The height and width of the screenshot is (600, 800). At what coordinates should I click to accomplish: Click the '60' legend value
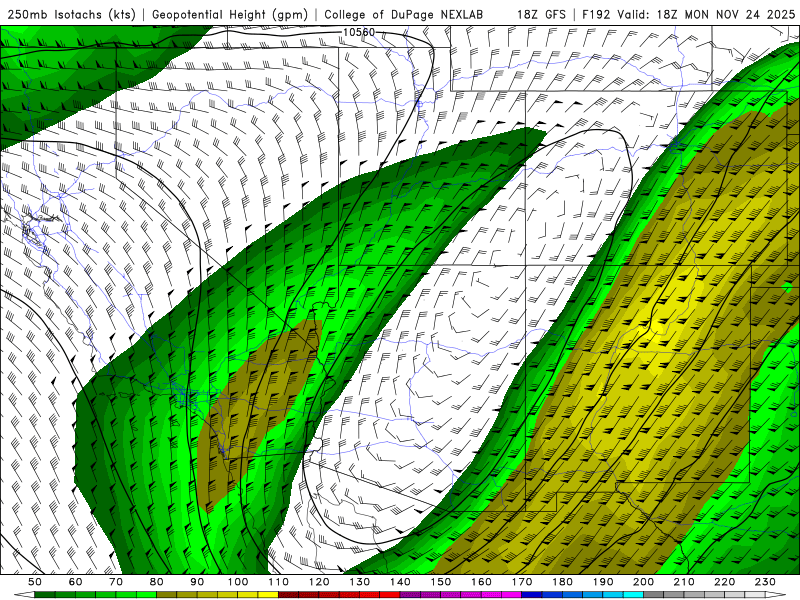(x=76, y=582)
